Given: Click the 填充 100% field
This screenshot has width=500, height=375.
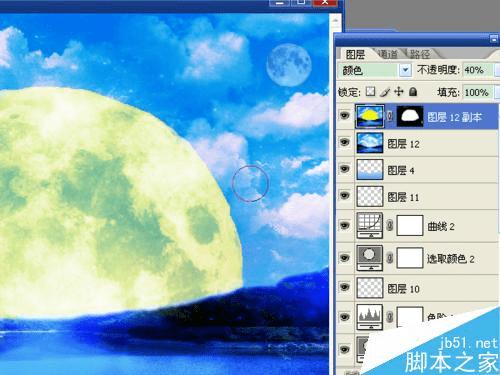Looking at the screenshot, I should tap(477, 92).
